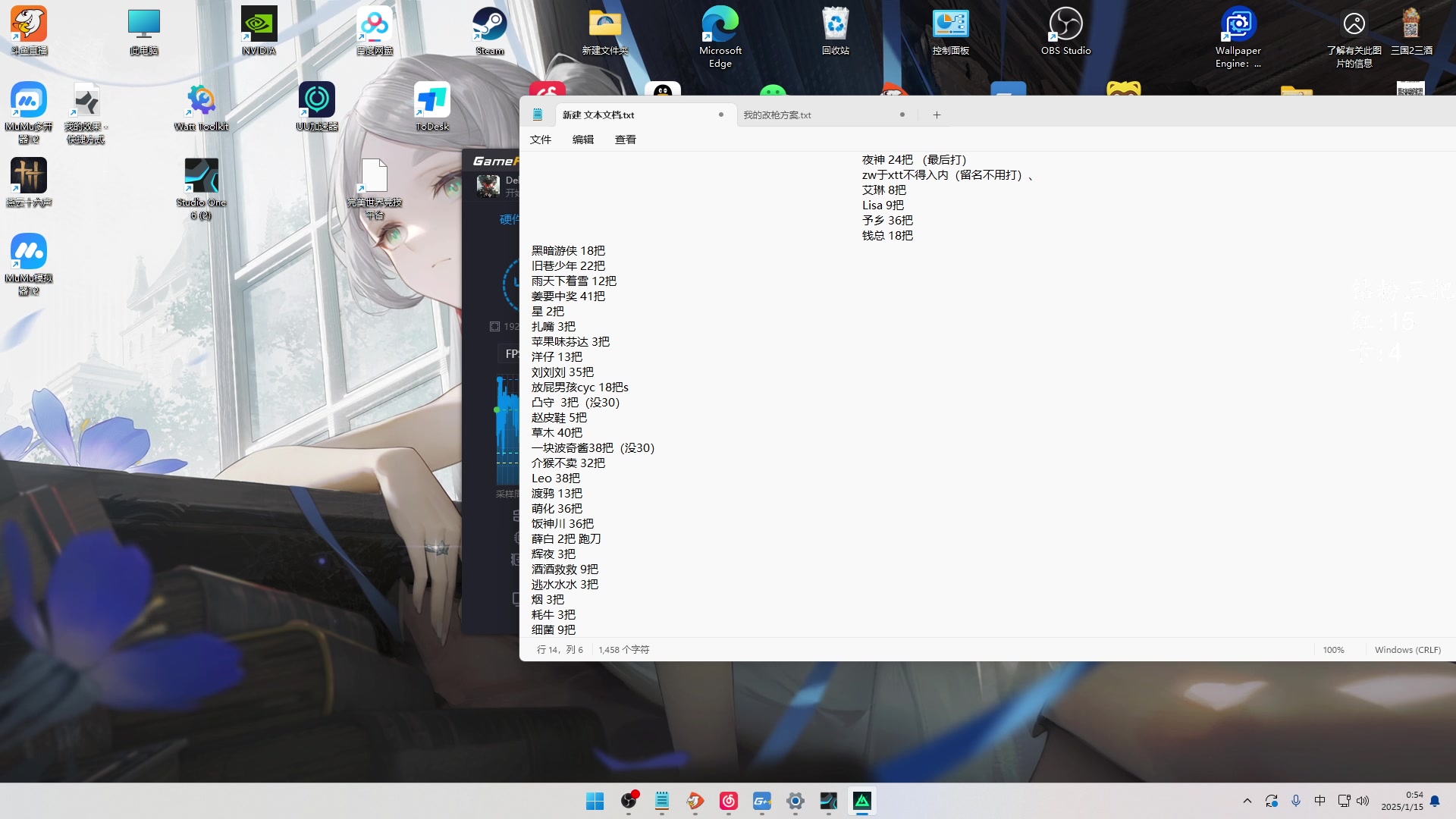Open the 控制面板 desktop icon

click(x=951, y=30)
